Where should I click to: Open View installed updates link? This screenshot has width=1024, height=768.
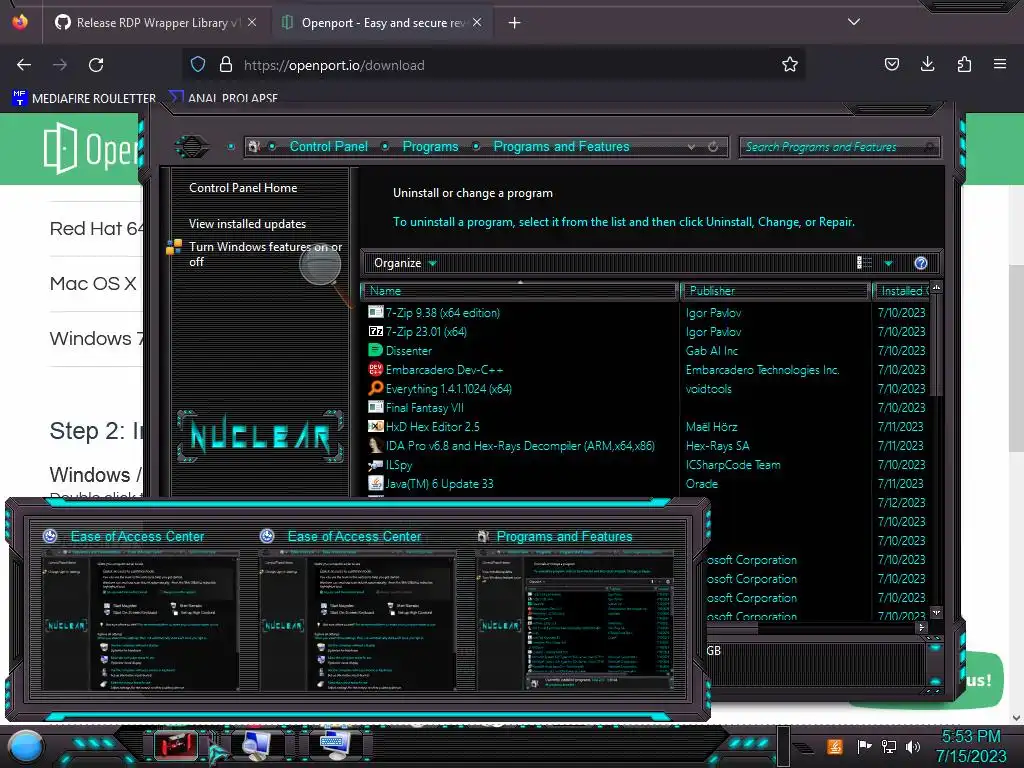[x=248, y=223]
